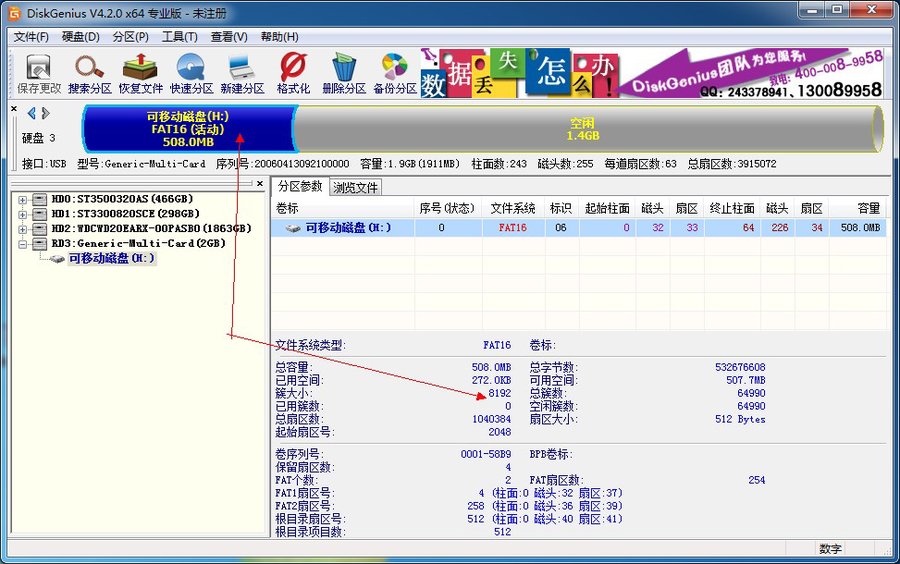Go to next disk with right arrow

pos(45,113)
